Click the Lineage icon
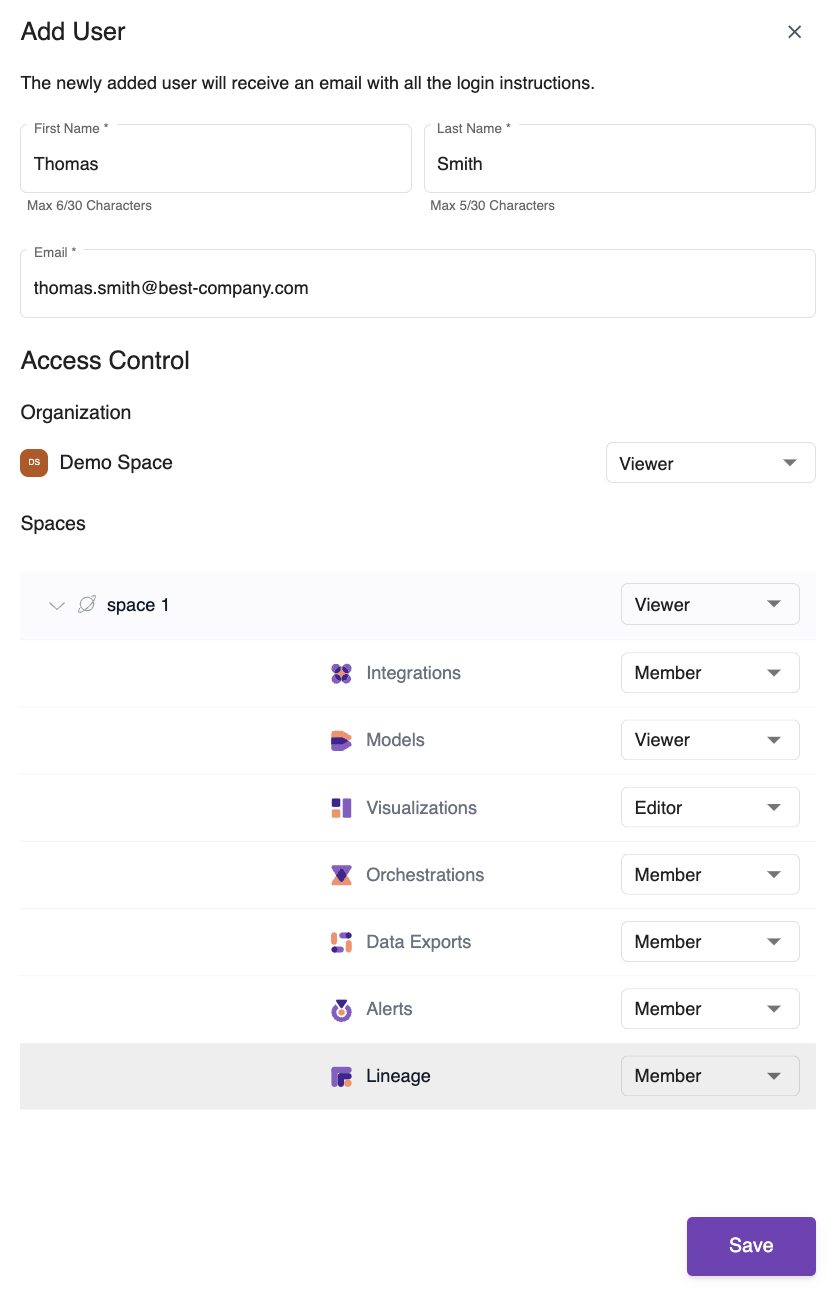Viewport: 829px width, 1293px height. (x=341, y=1077)
